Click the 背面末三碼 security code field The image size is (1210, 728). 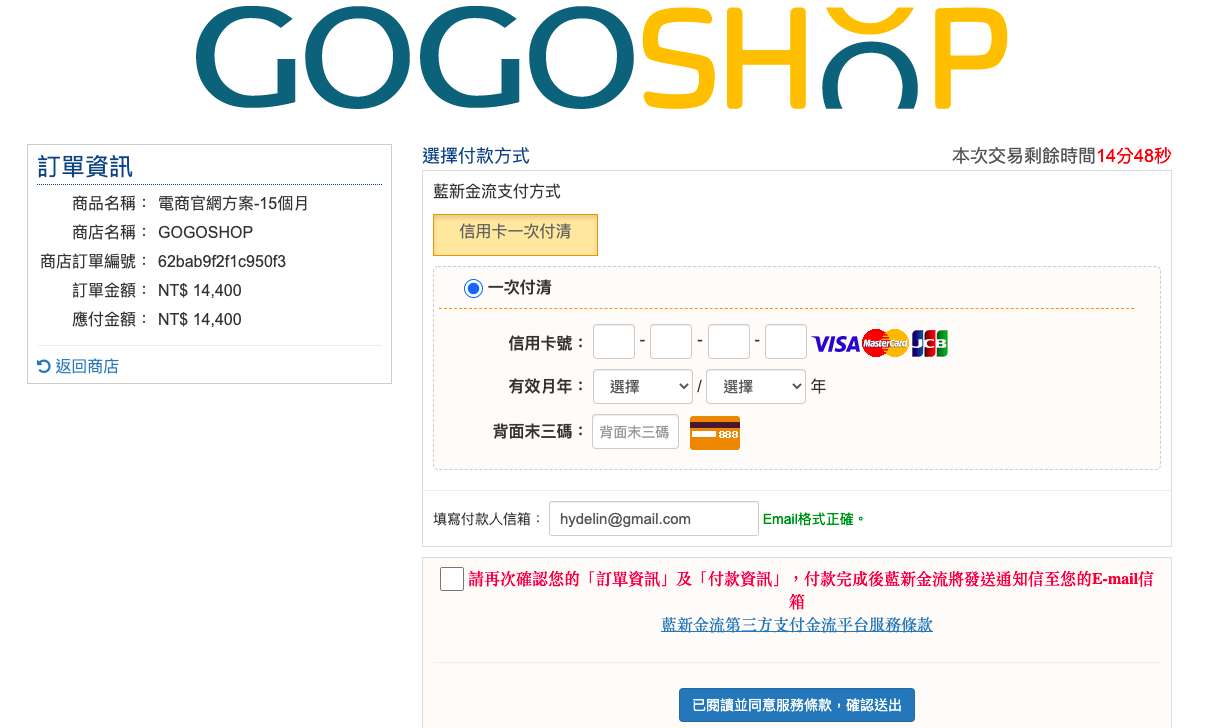(636, 432)
